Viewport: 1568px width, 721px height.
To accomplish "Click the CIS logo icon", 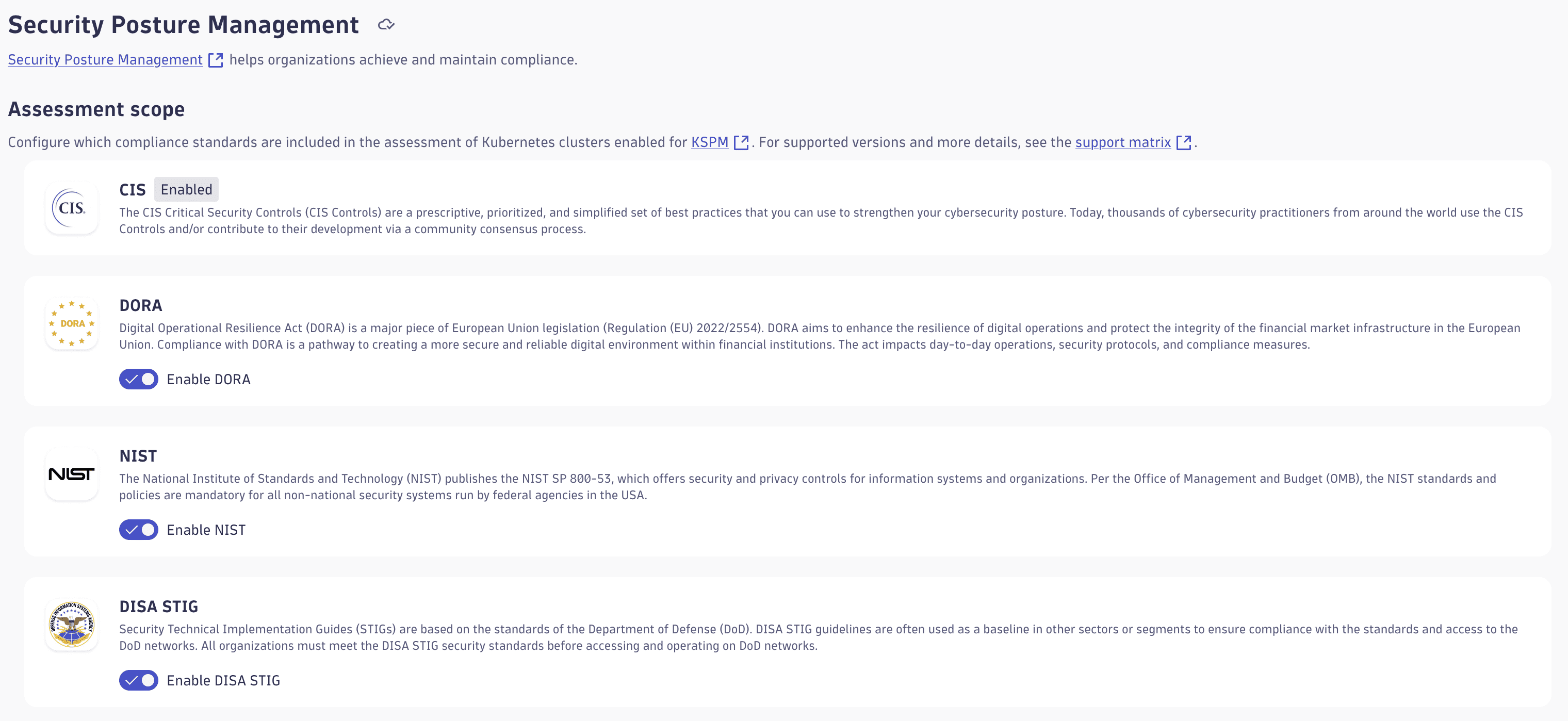I will point(72,208).
